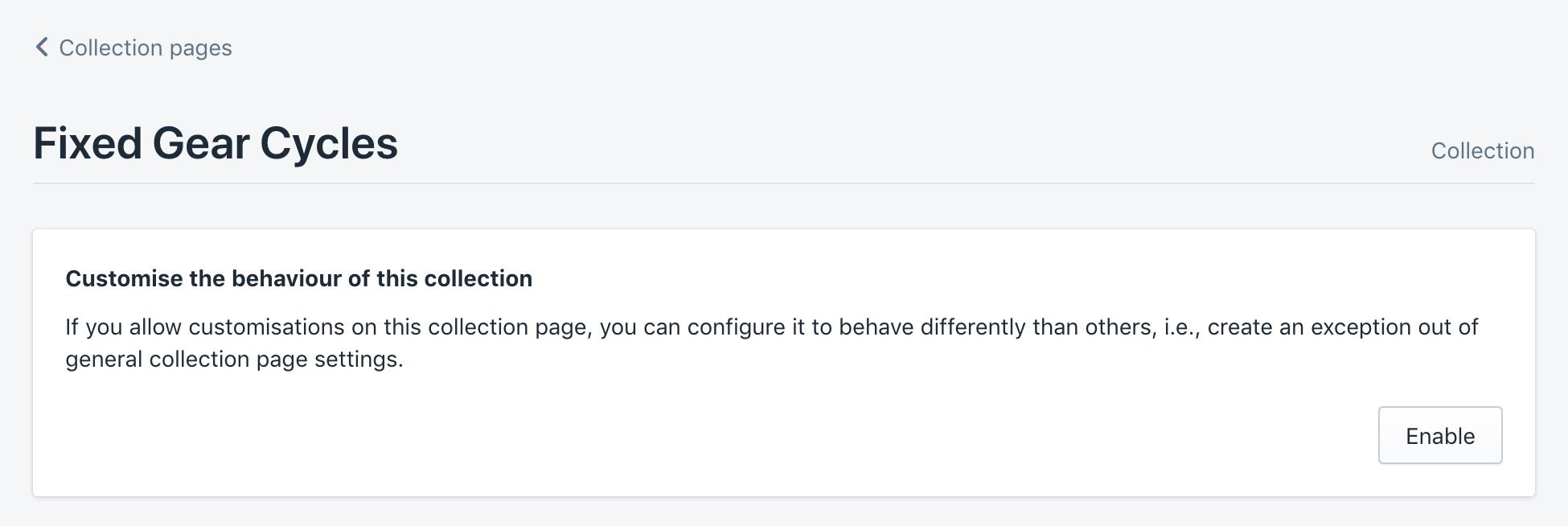Click the customisation description paragraph
Image resolution: width=1568 pixels, height=526 pixels.
click(x=772, y=343)
